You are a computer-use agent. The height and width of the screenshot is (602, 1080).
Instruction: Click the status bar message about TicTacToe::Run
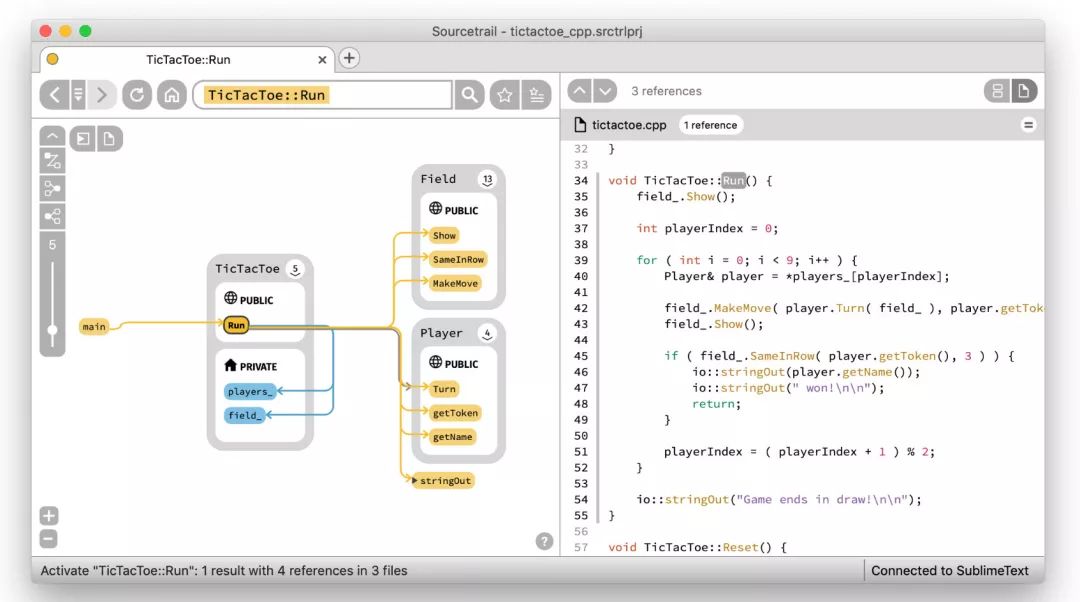pyautogui.click(x=224, y=570)
